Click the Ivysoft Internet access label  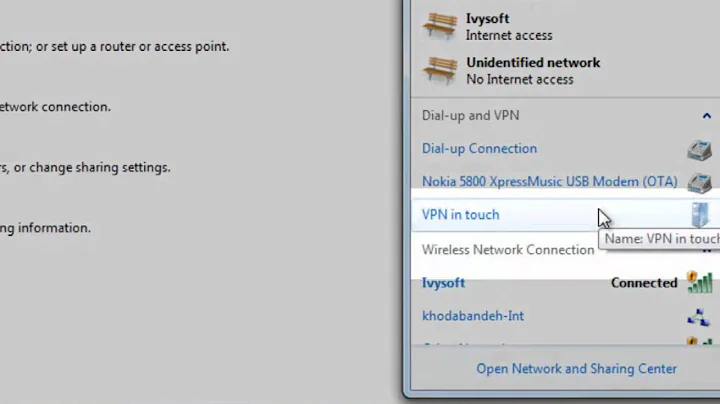509,35
